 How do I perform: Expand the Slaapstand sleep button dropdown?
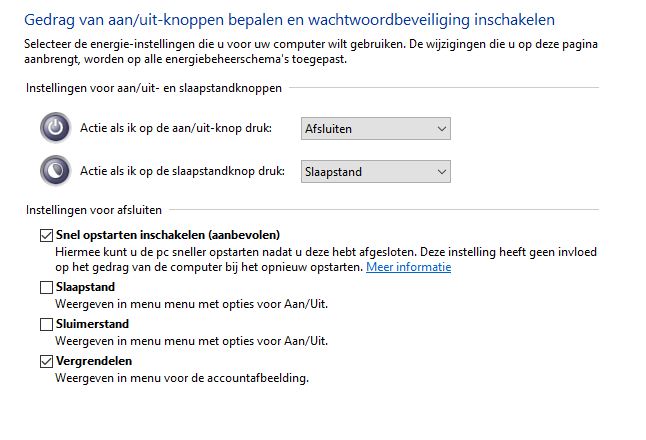point(375,171)
